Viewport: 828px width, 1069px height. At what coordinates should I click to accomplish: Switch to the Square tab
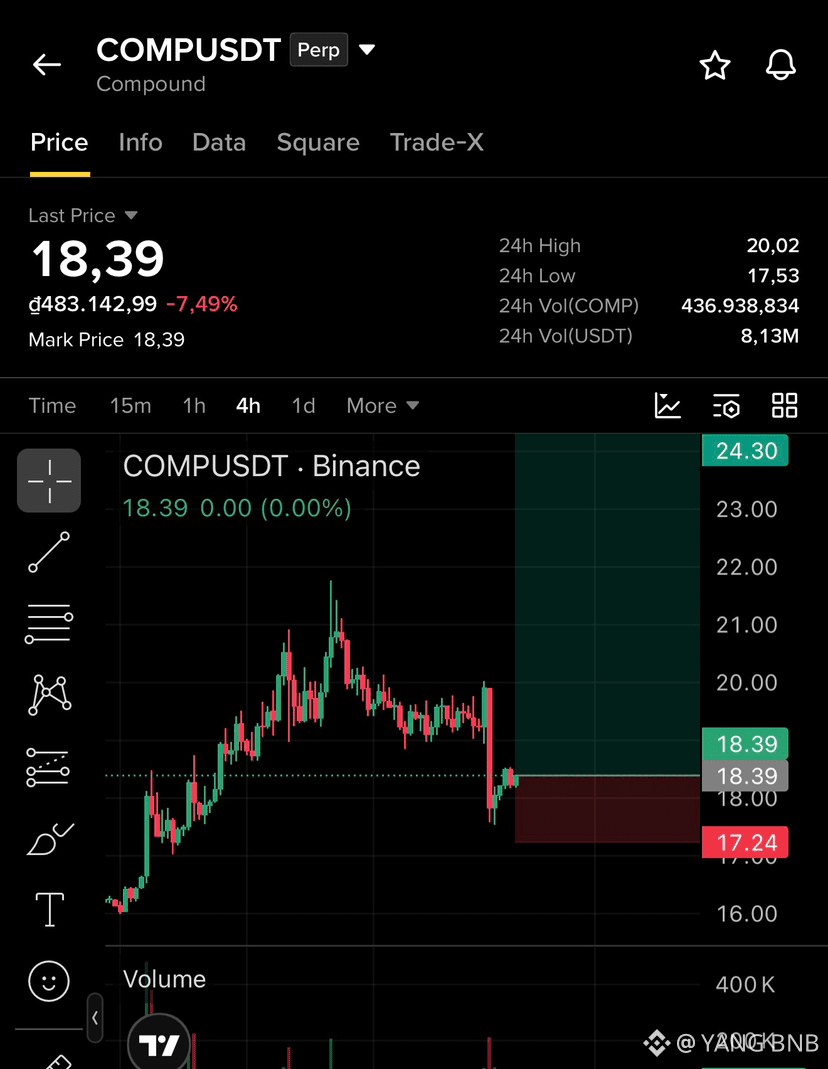[x=318, y=142]
